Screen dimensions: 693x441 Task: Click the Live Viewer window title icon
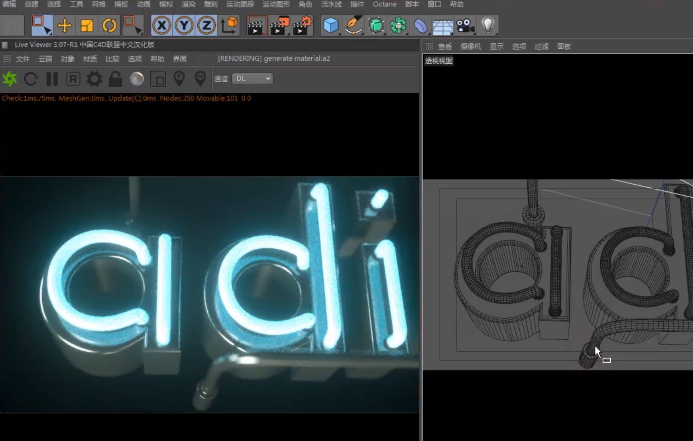pyautogui.click(x=5, y=45)
